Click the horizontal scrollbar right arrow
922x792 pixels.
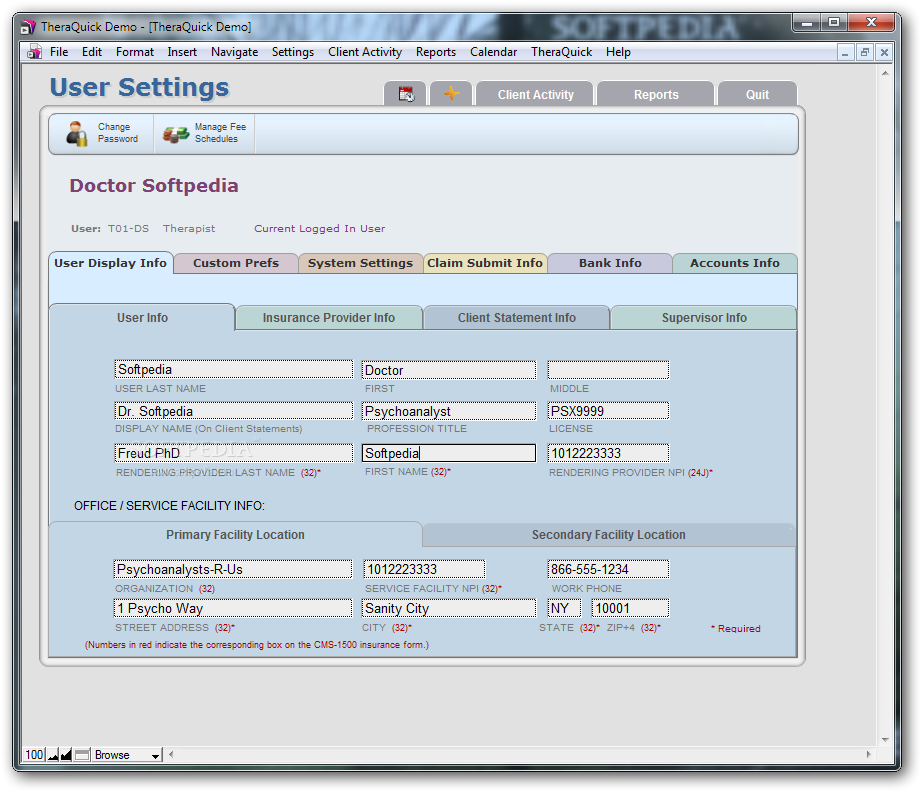click(x=869, y=754)
